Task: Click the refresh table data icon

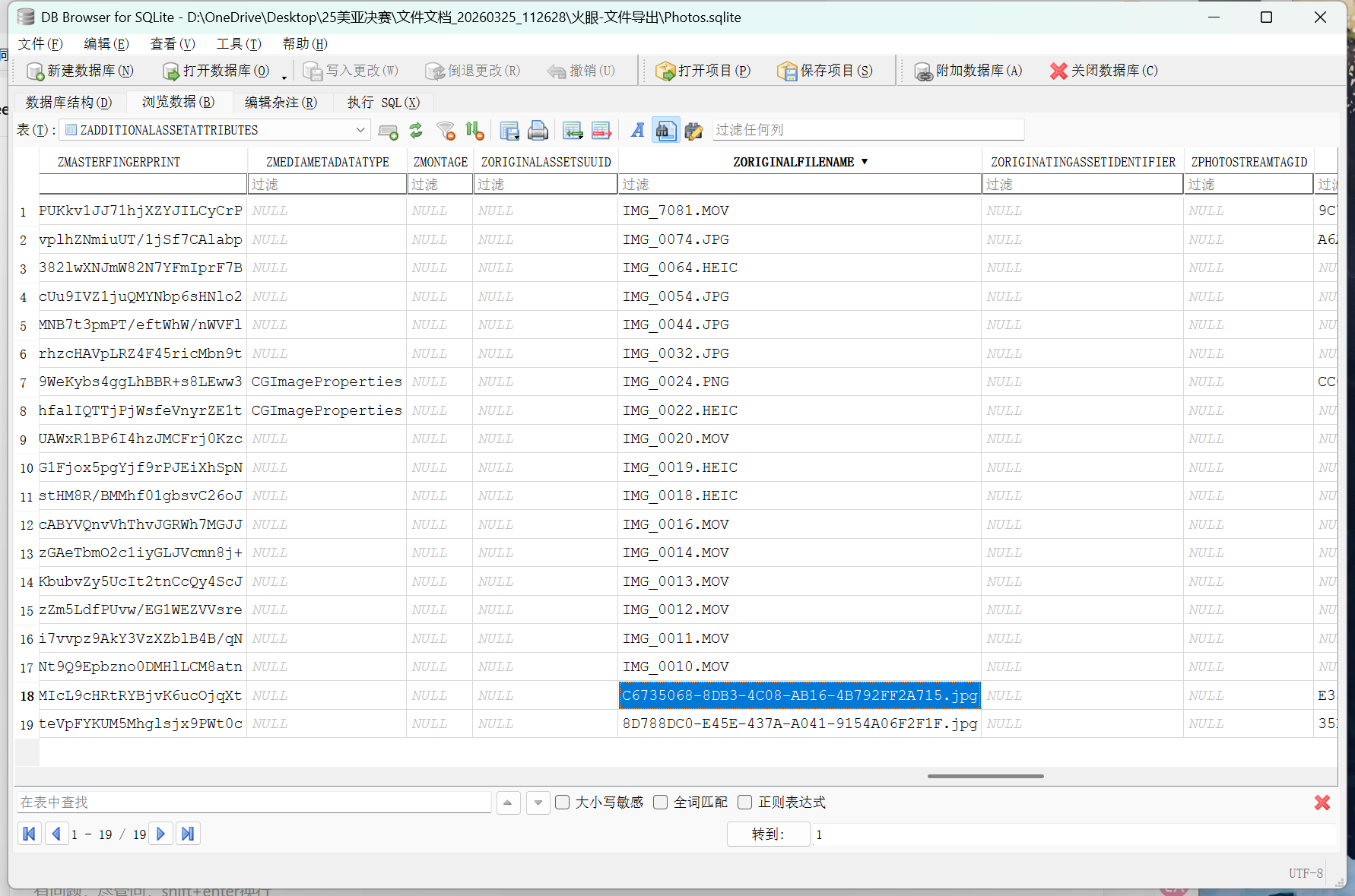Action: 416,131
